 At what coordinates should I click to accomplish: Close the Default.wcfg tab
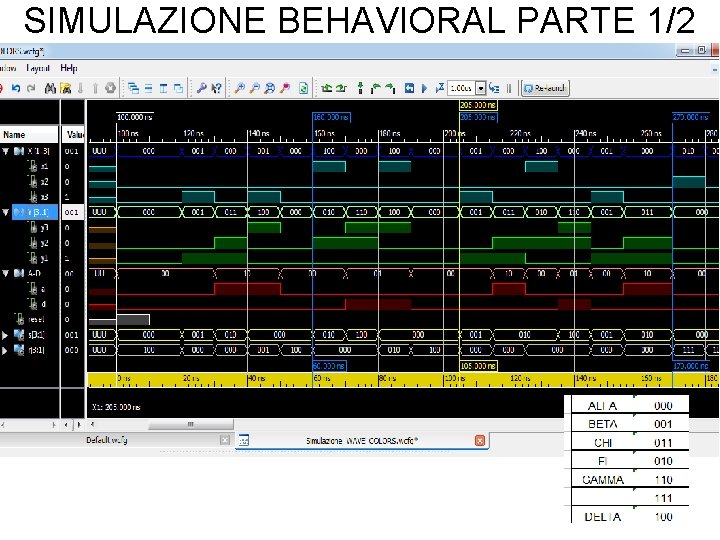tap(225, 440)
